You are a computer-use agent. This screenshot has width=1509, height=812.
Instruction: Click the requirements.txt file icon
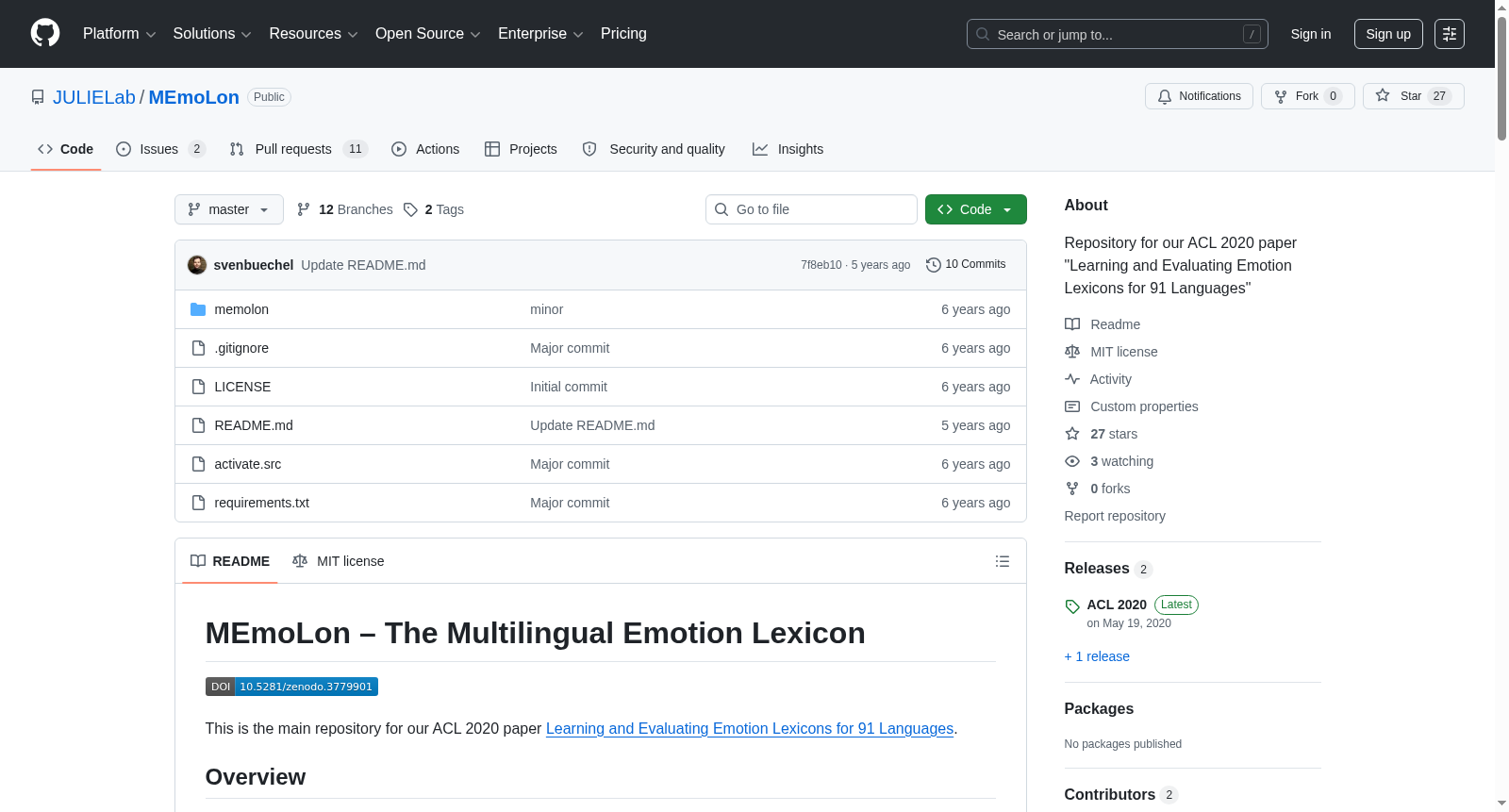click(198, 503)
